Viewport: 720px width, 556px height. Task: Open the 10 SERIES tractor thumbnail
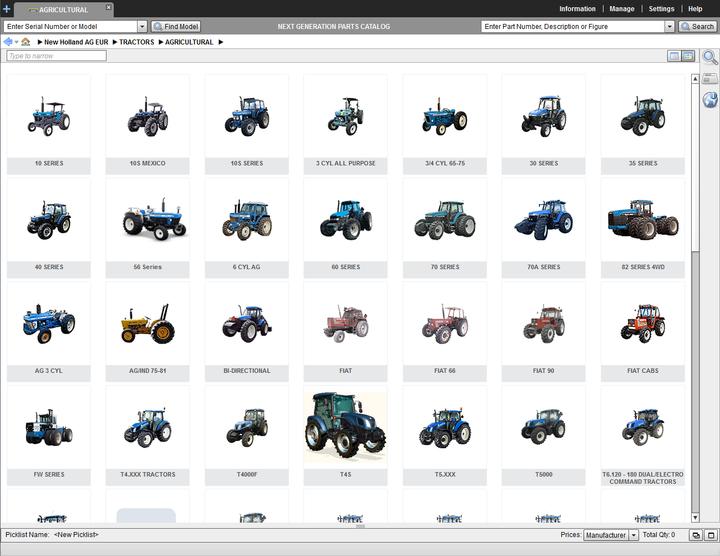49,124
